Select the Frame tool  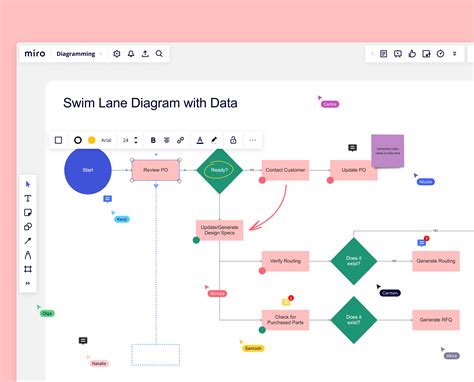tap(28, 269)
